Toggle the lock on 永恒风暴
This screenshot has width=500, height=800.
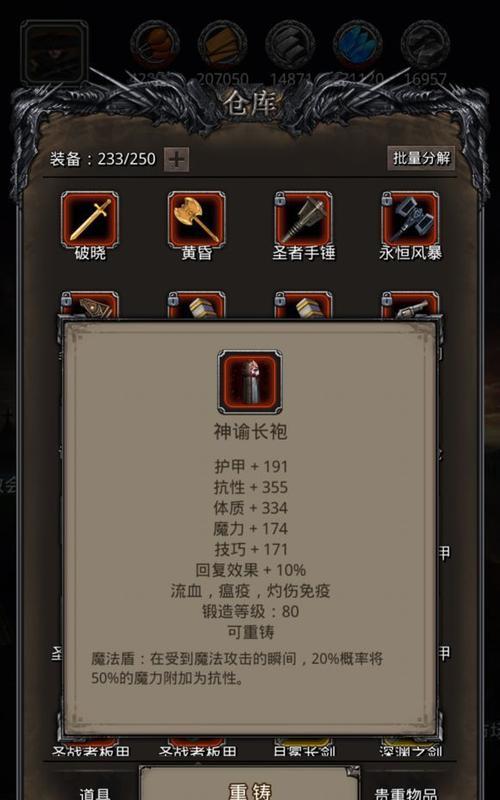(387, 199)
